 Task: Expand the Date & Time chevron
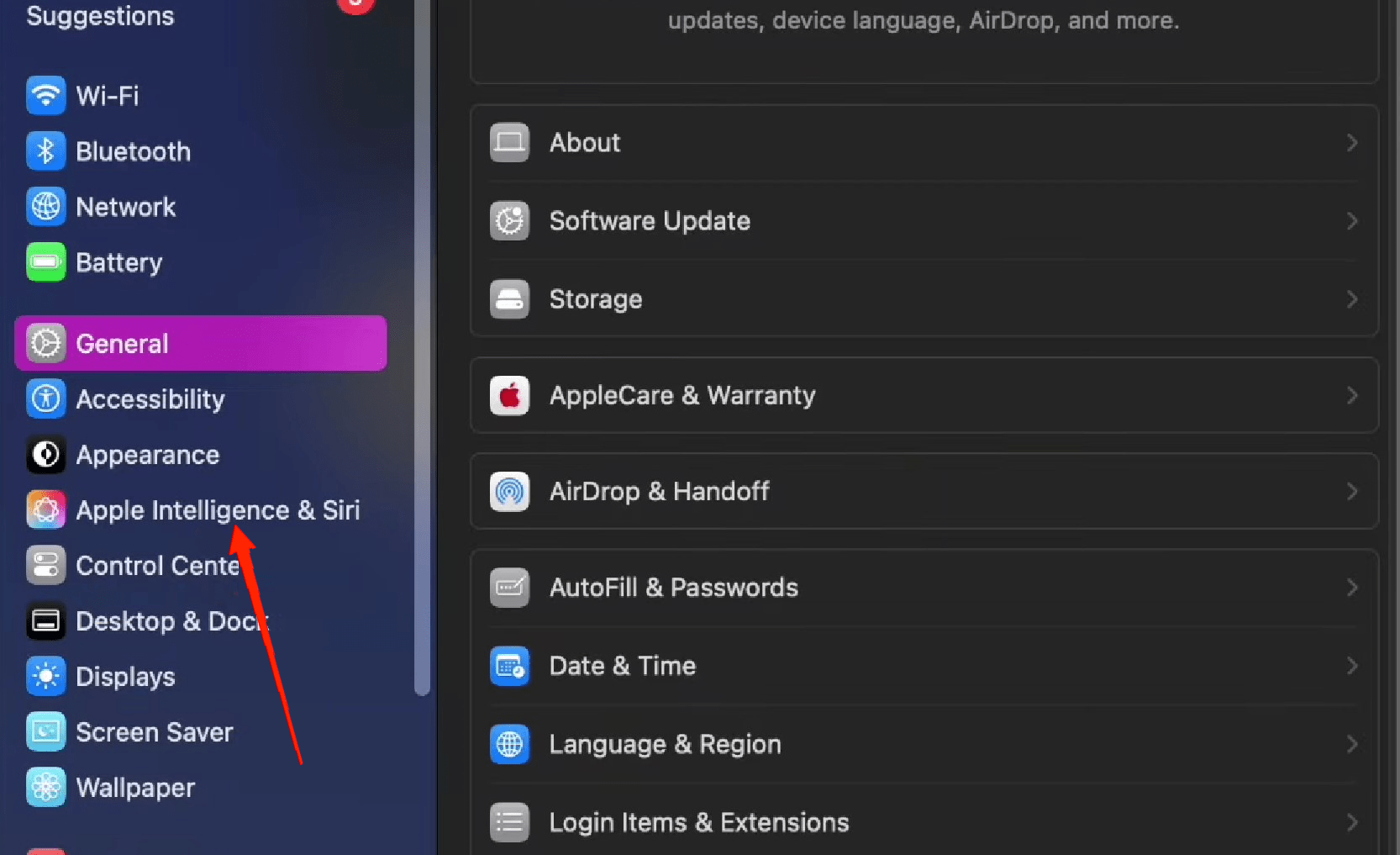[1352, 666]
